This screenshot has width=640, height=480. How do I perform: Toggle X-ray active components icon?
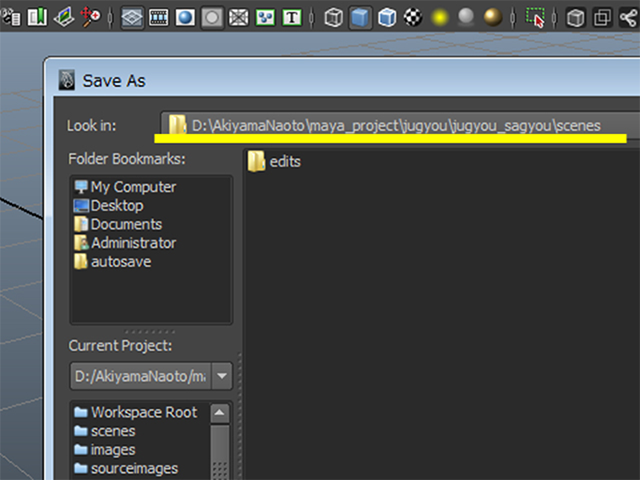tap(602, 17)
